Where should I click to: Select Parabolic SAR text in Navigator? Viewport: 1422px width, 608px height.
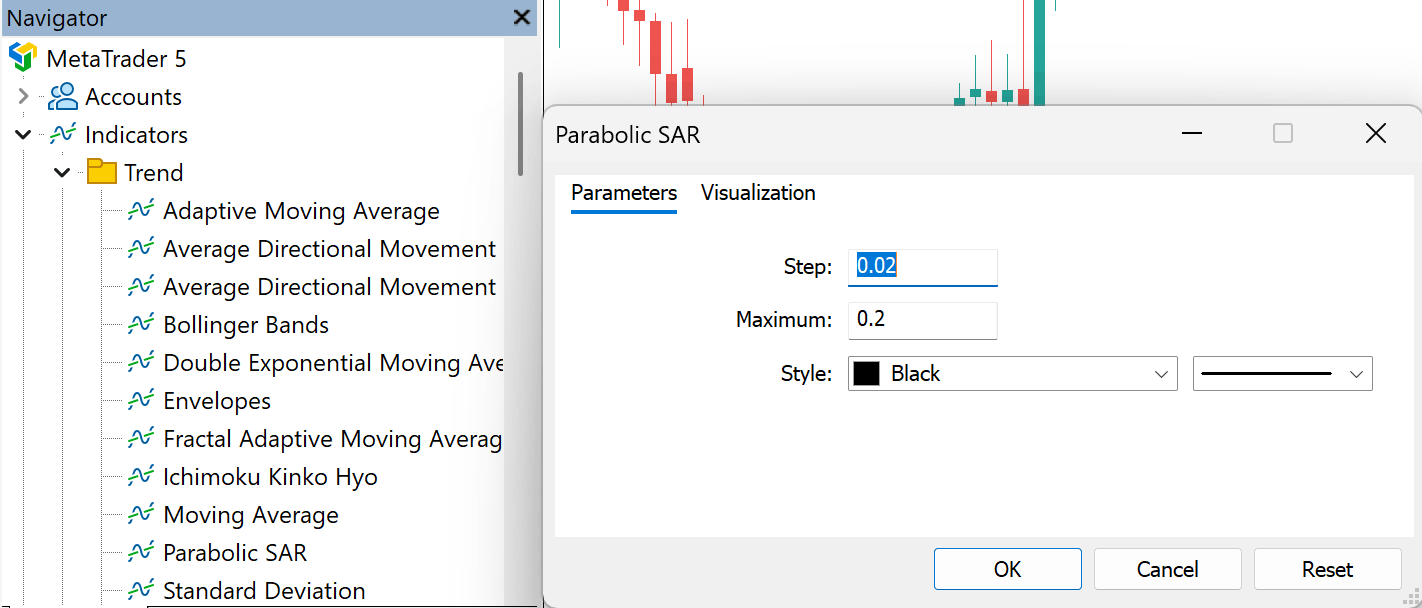(235, 553)
